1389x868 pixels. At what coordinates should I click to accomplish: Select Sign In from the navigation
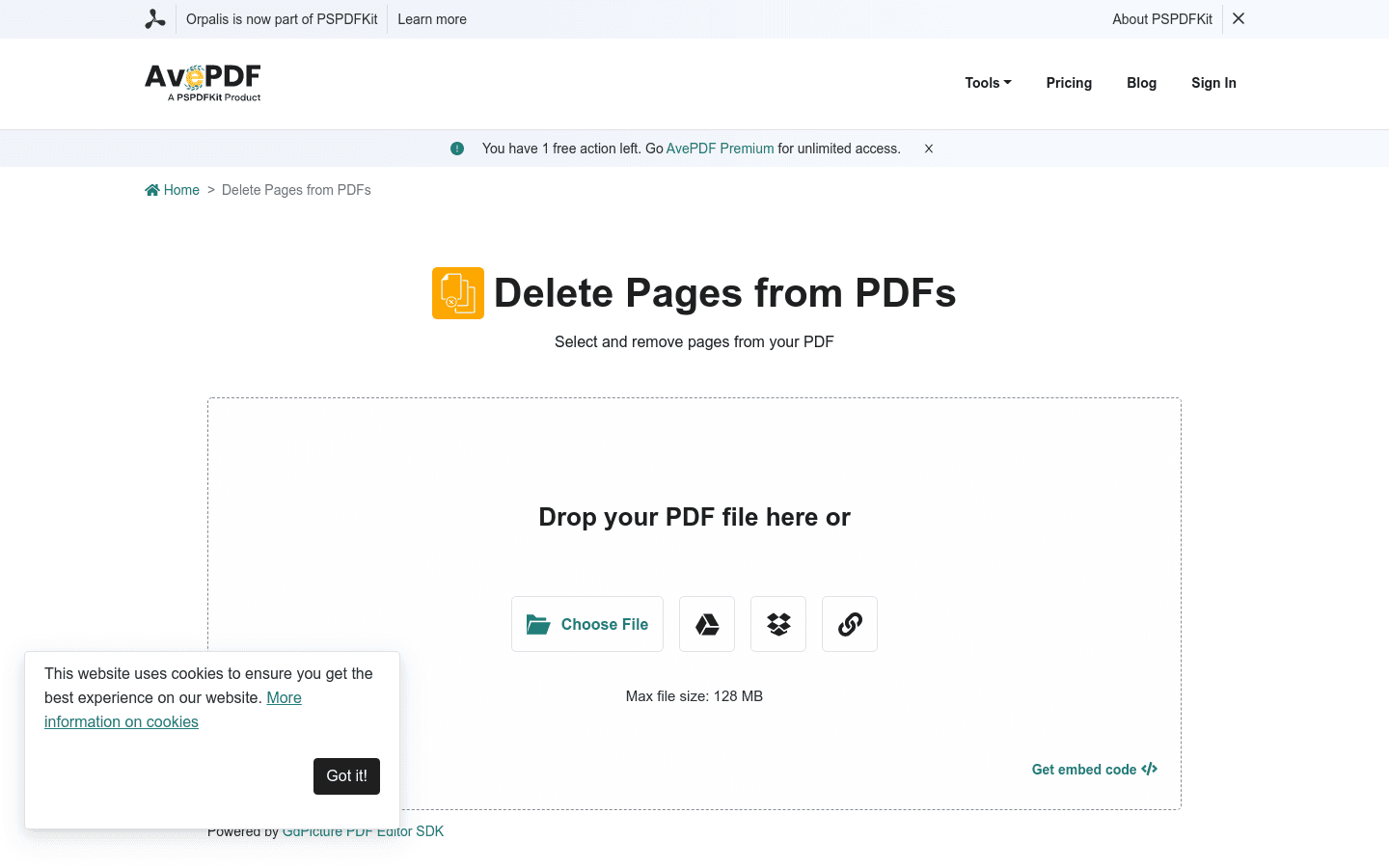pos(1213,83)
